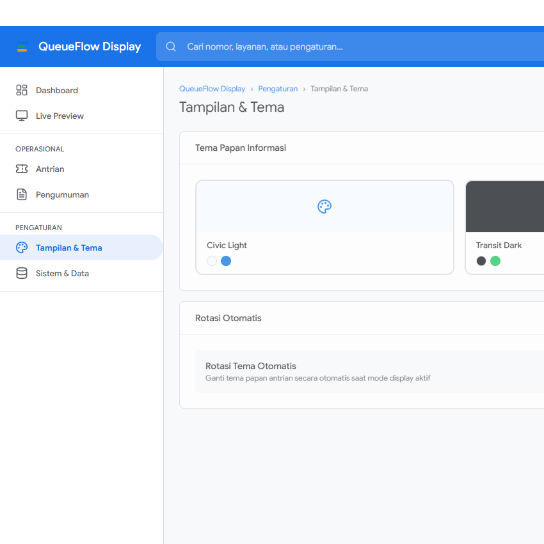
Task: Click the Pengumuman document icon
Action: tap(22, 194)
